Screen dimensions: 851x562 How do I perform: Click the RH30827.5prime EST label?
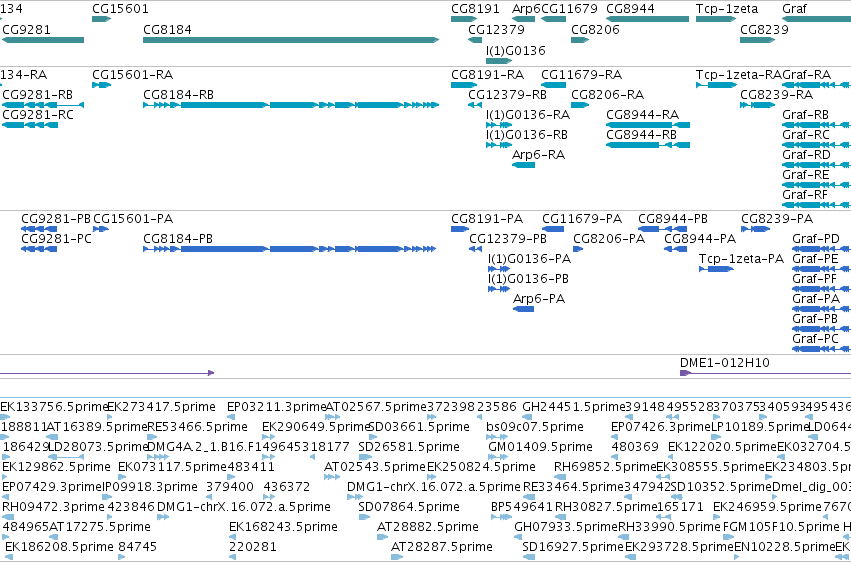click(606, 507)
